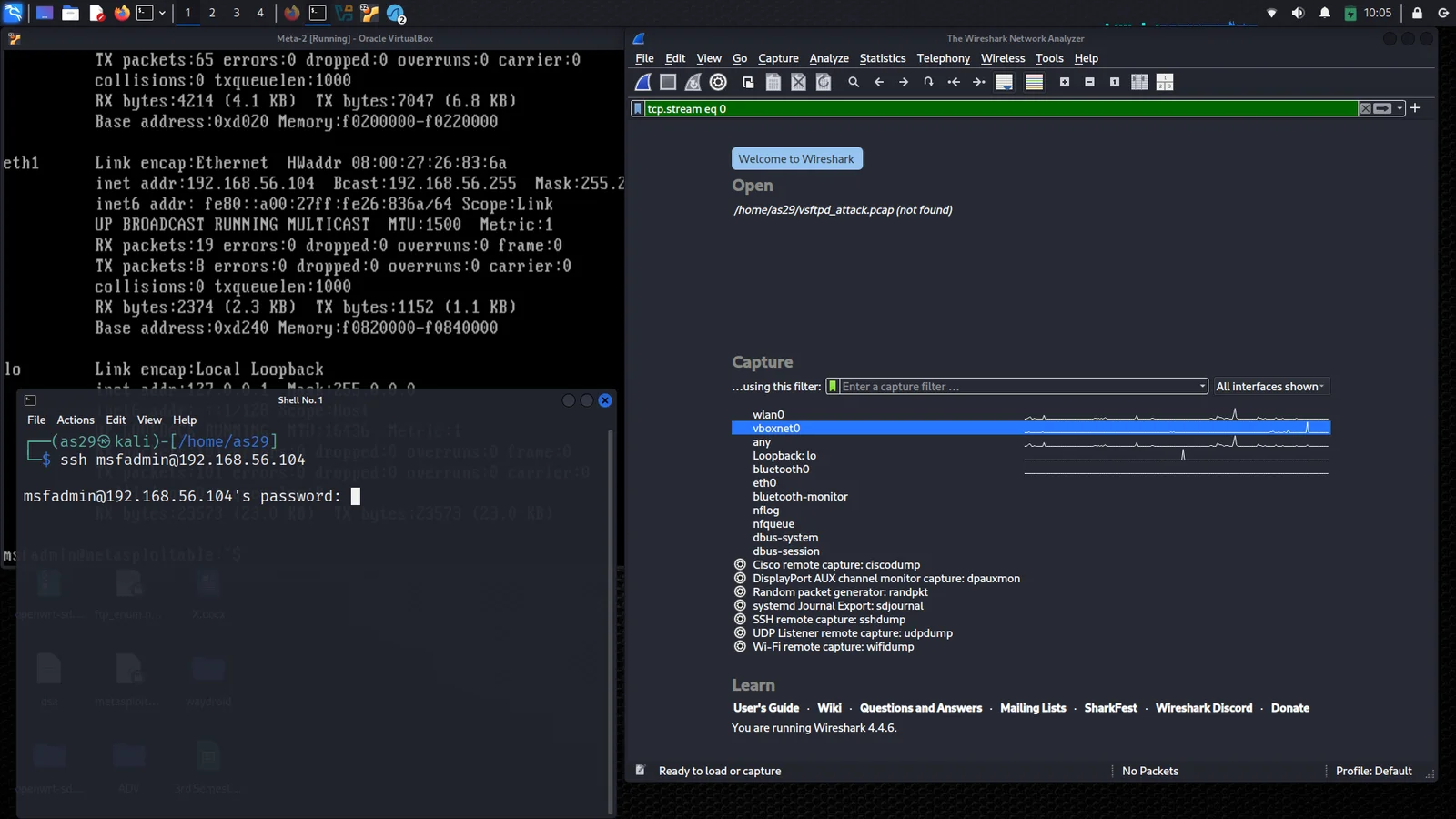Open the All interfaces shown dropdown
Image resolution: width=1456 pixels, height=819 pixels.
1269,387
